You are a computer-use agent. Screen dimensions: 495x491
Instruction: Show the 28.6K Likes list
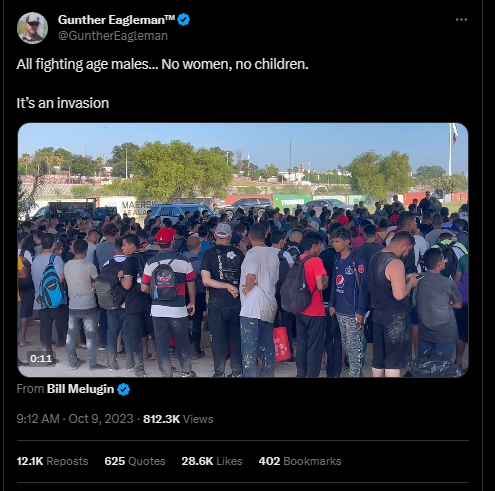click(x=212, y=461)
